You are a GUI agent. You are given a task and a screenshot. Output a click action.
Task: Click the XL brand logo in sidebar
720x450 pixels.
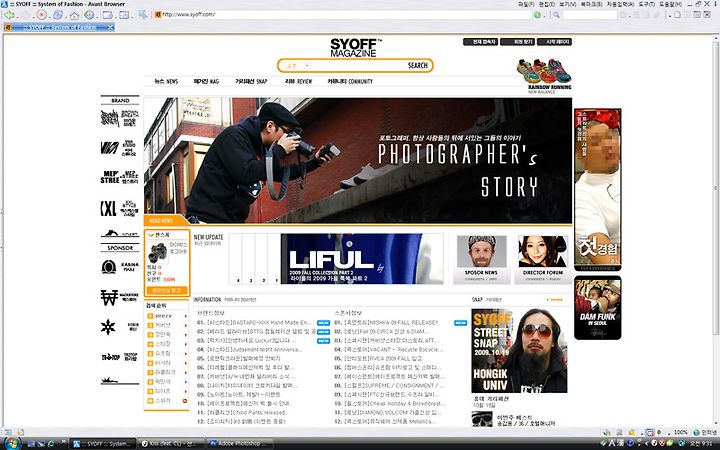point(119,208)
